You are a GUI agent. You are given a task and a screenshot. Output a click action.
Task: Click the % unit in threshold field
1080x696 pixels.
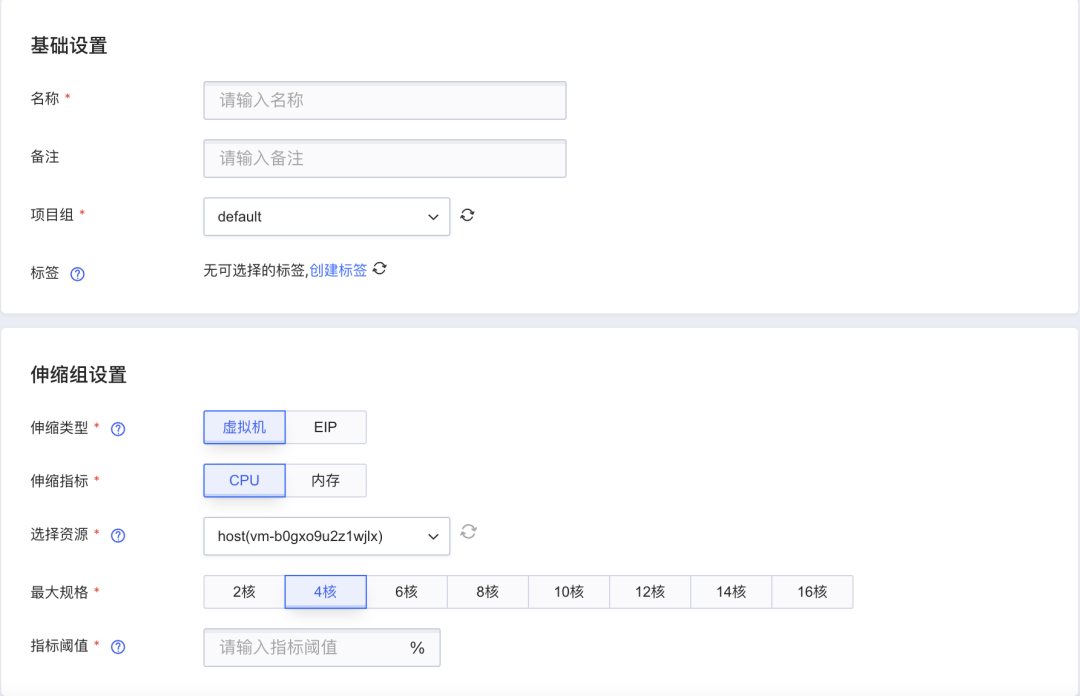tap(417, 648)
